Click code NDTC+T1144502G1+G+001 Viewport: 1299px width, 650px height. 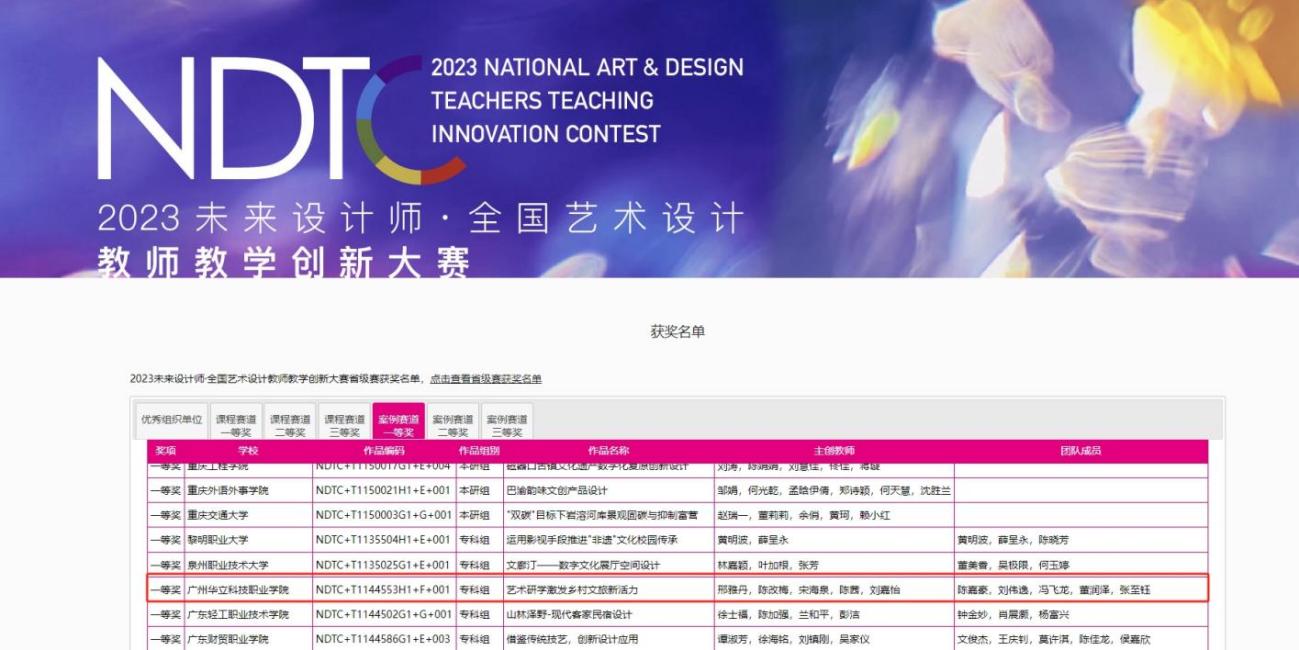pyautogui.click(x=383, y=615)
